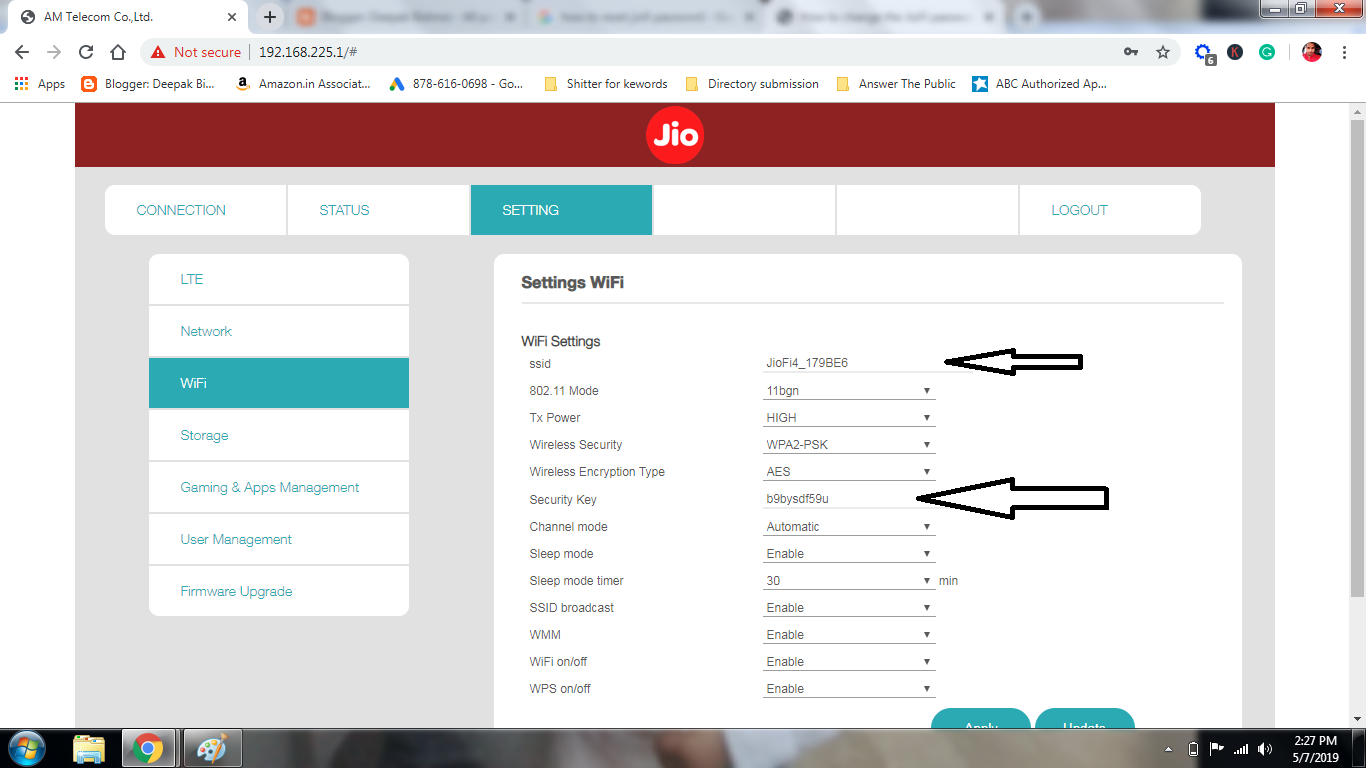Viewport: 1366px width, 768px height.
Task: Open the Directory submission bookmark folder
Action: pyautogui.click(x=751, y=84)
